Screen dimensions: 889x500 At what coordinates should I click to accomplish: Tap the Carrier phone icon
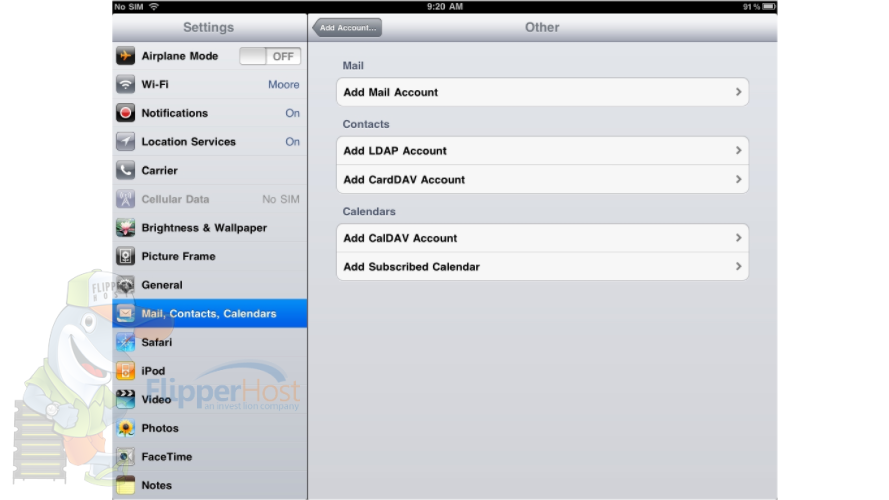pyautogui.click(x=125, y=170)
